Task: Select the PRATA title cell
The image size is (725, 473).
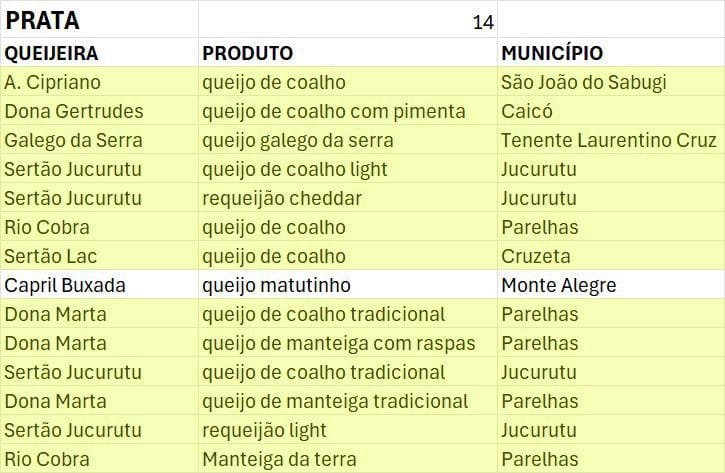Action: tap(98, 20)
